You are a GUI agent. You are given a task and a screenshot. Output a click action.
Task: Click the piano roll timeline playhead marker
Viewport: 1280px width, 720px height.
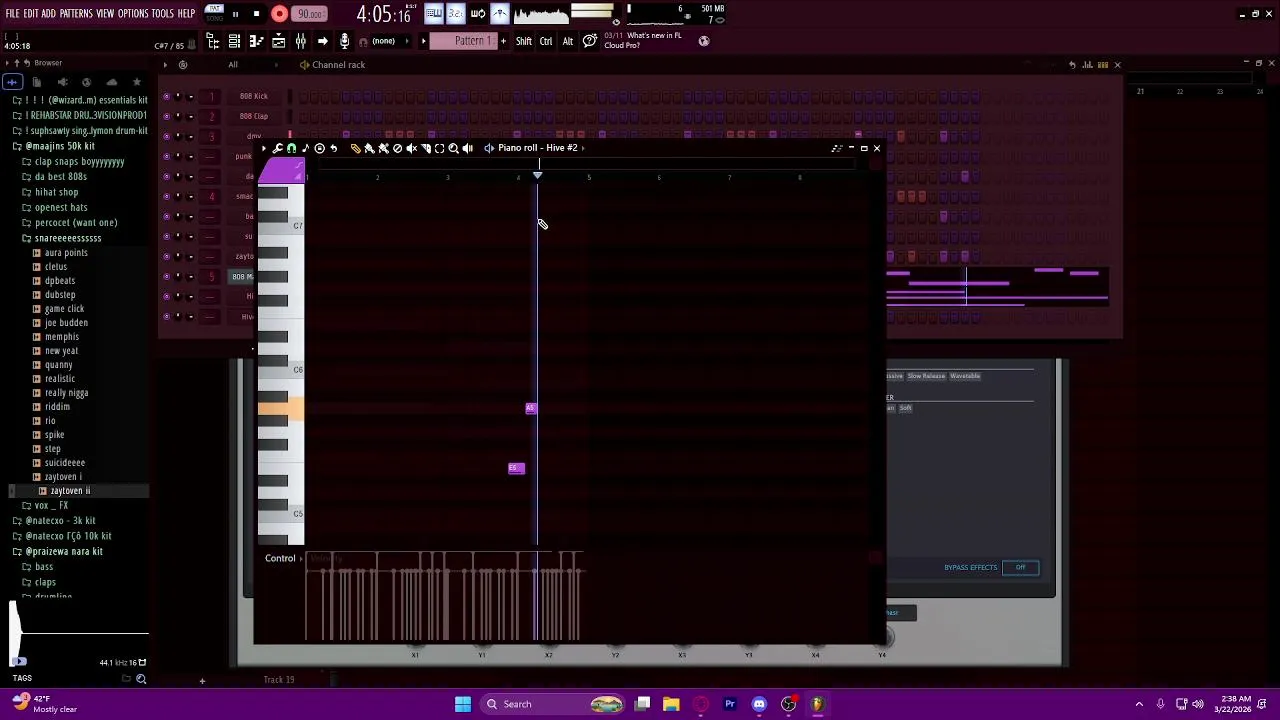pos(537,176)
